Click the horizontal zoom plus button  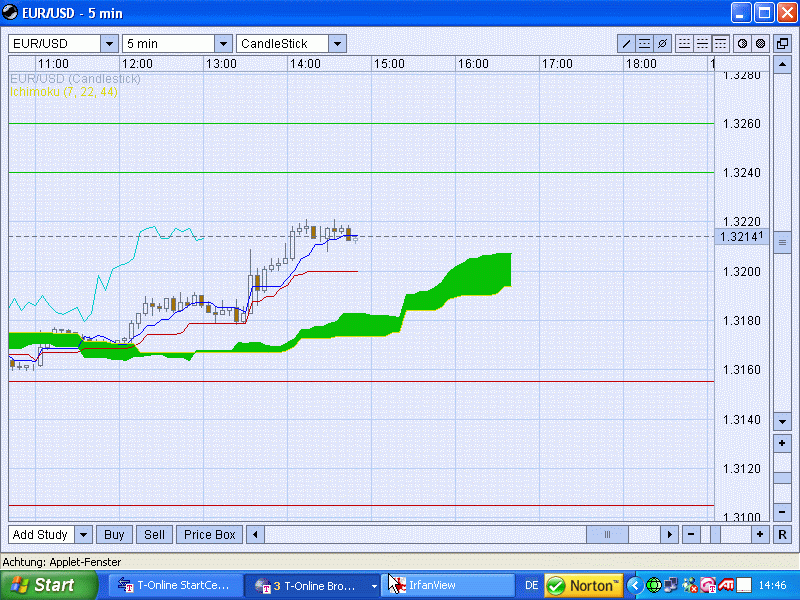coord(760,535)
